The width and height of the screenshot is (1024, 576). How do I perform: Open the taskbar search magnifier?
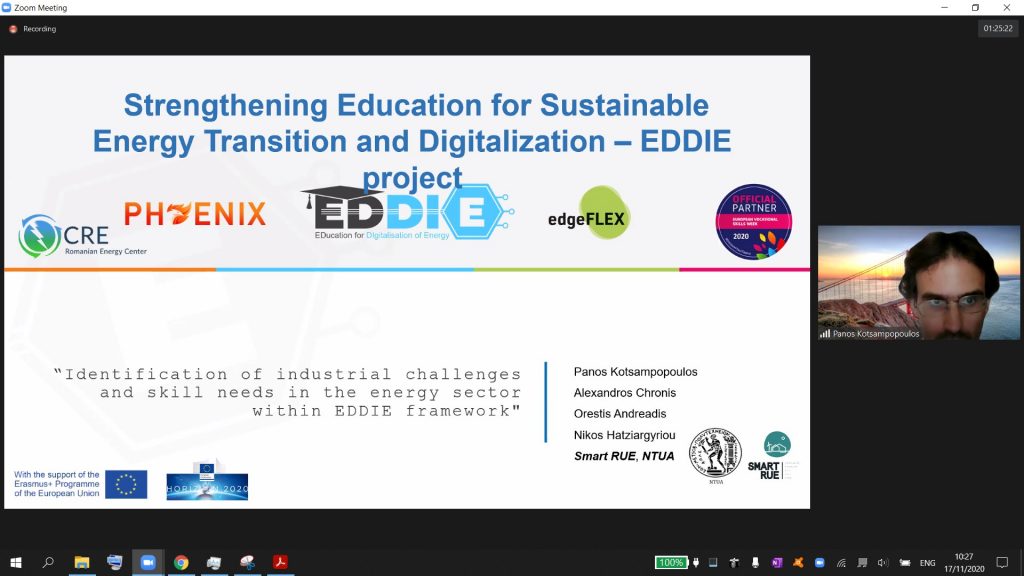[x=48, y=563]
